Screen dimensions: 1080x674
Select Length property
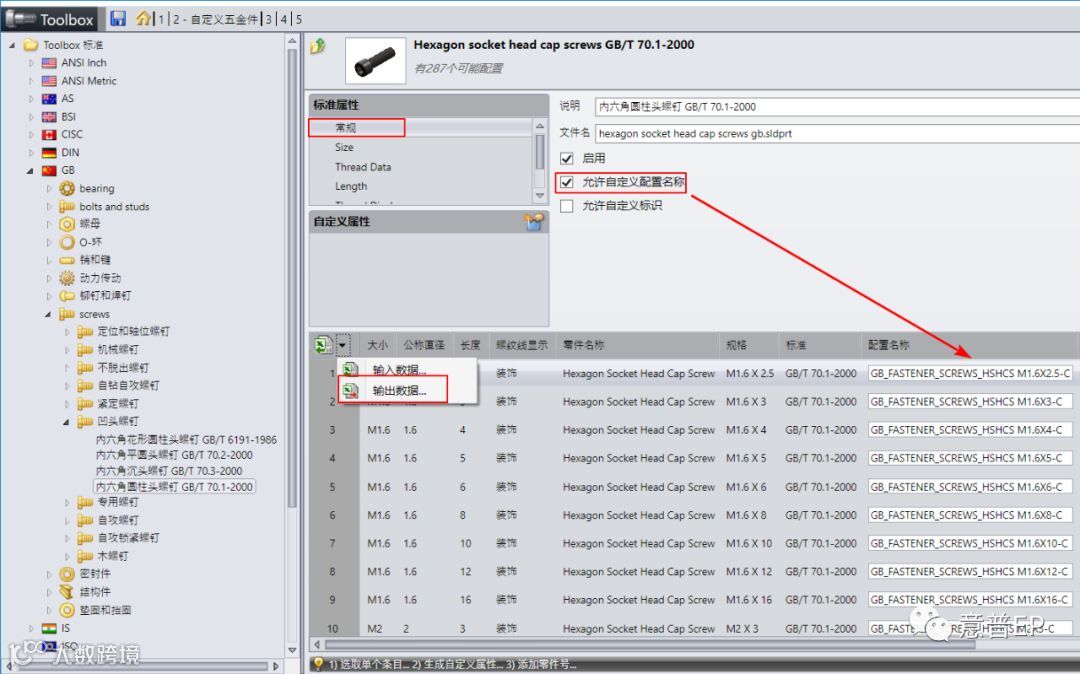[x=351, y=186]
